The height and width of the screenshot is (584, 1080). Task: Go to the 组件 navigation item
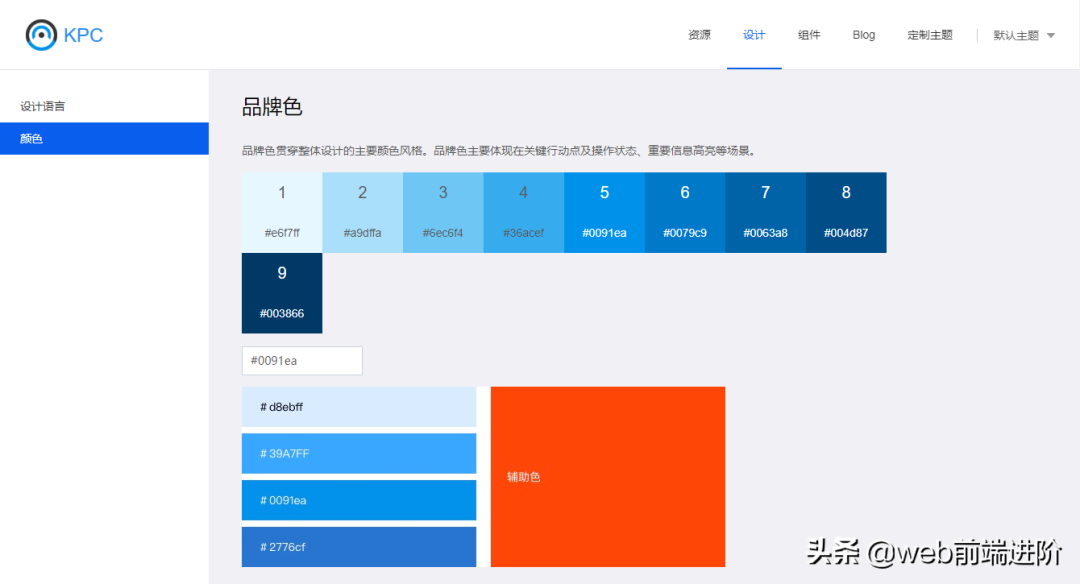[809, 35]
